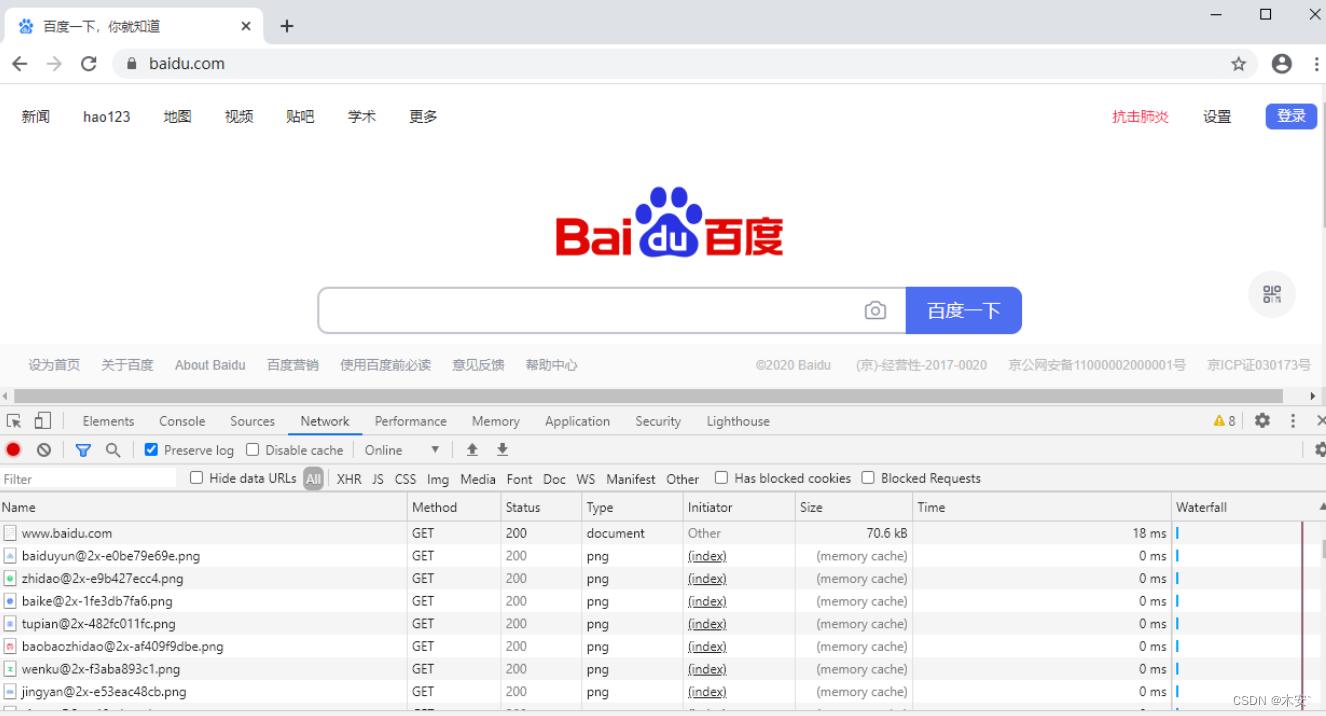Image resolution: width=1326 pixels, height=716 pixels.
Task: Open the About Baidu footer link
Action: pos(210,365)
